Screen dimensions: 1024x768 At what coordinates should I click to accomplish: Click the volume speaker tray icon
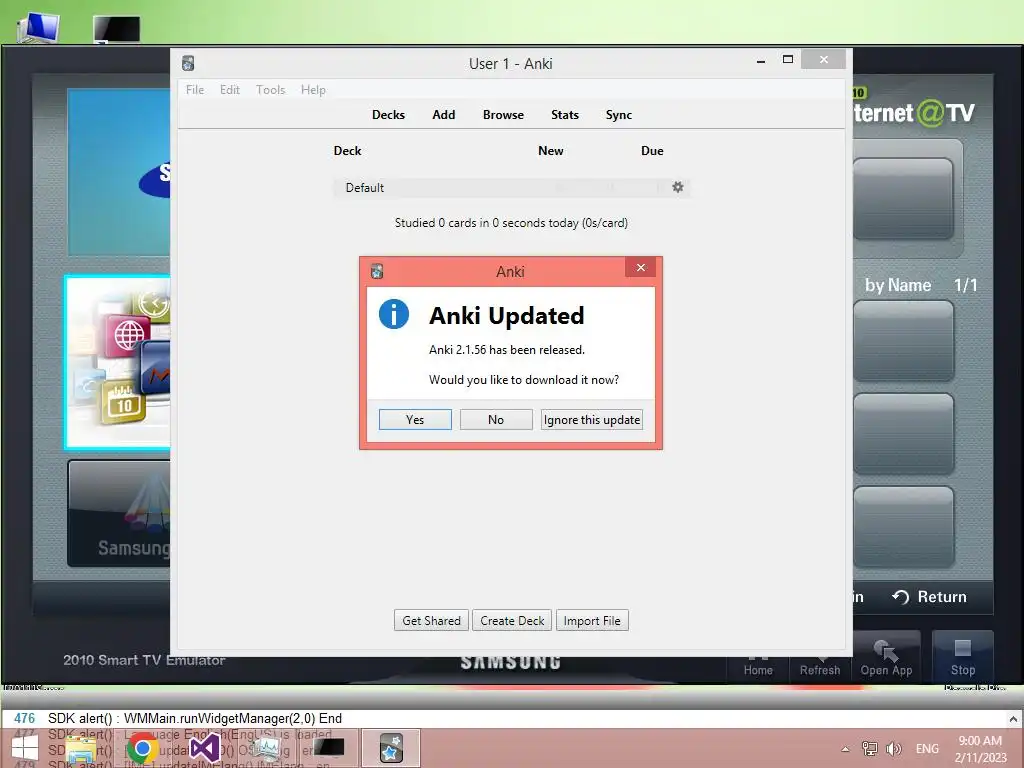[x=893, y=748]
